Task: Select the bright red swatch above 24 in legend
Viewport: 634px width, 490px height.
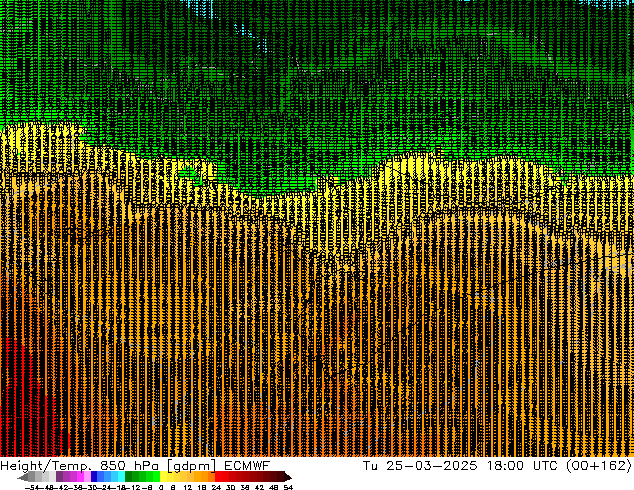Action: (218, 477)
